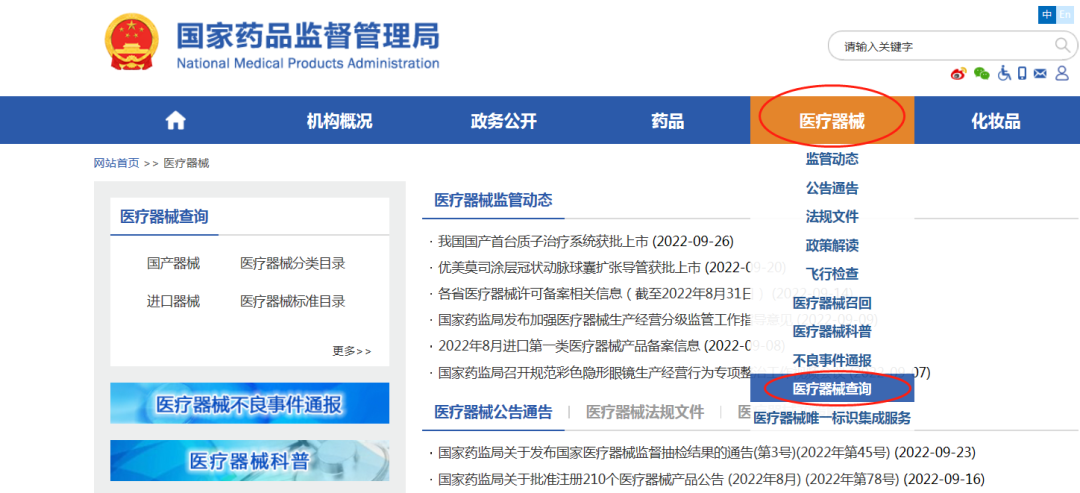The height and width of the screenshot is (493, 1080).
Task: Click 医疗器械 breadcrumb text
Action: [x=187, y=163]
